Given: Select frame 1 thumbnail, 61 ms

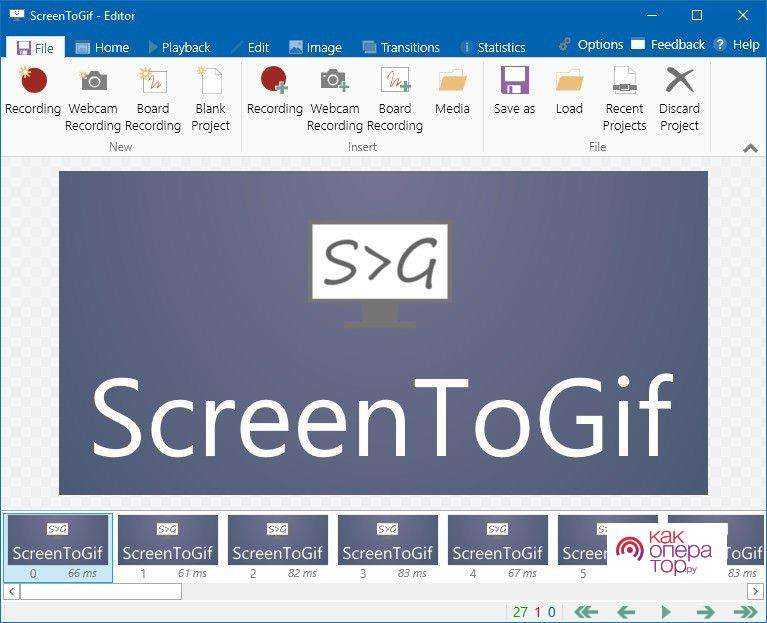Looking at the screenshot, I should click(x=168, y=547).
